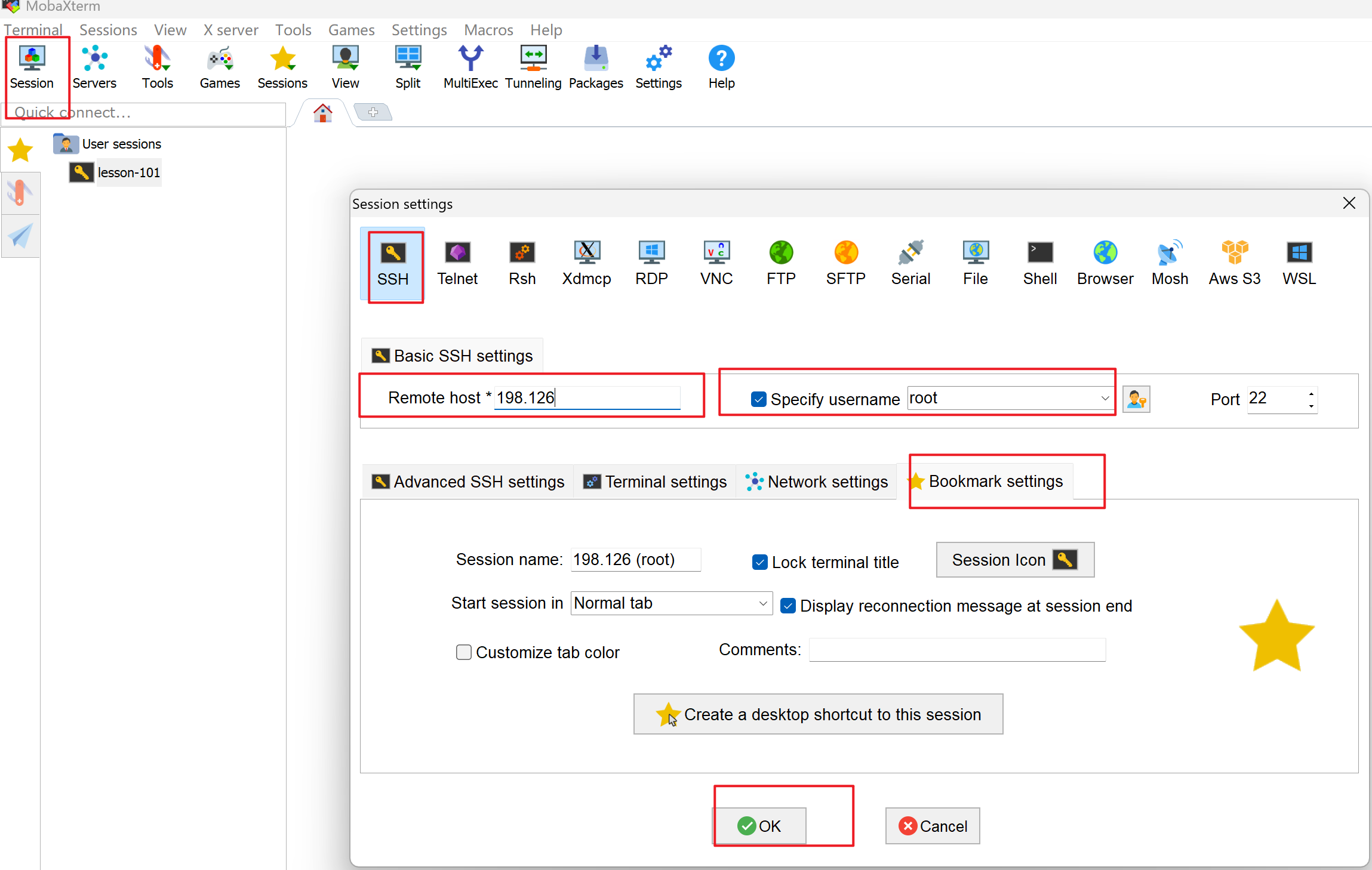Screen dimensions: 1372x870
Task: Select the SFTP session type
Action: (x=845, y=263)
